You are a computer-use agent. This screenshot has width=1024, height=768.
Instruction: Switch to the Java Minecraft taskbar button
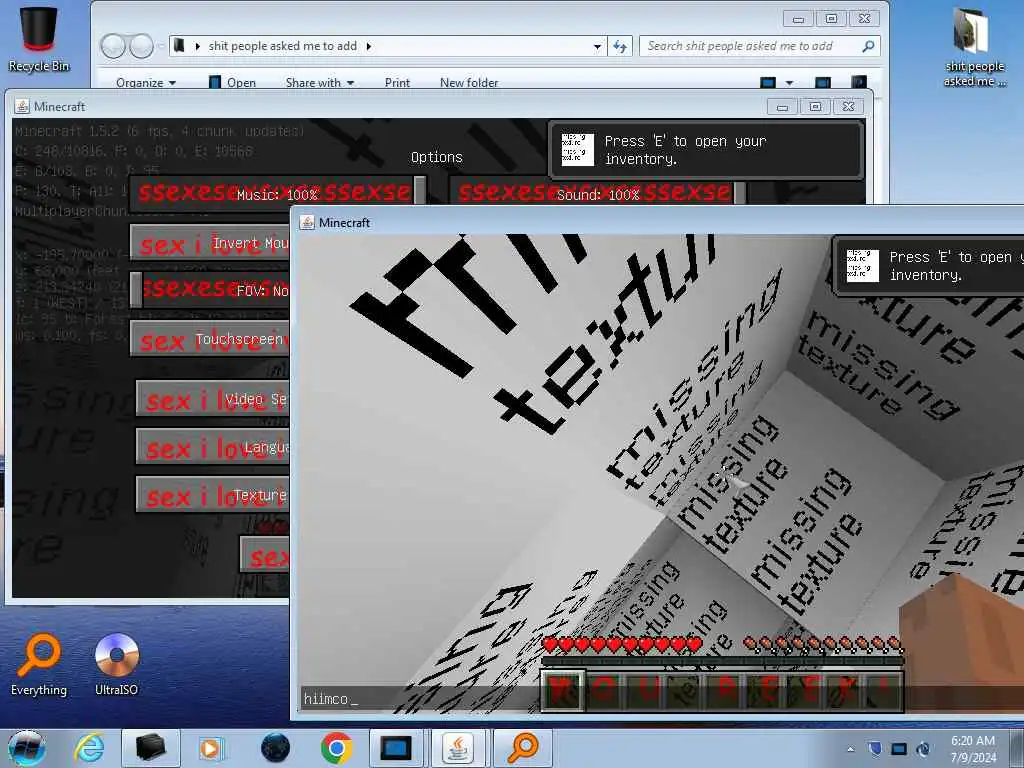(458, 748)
